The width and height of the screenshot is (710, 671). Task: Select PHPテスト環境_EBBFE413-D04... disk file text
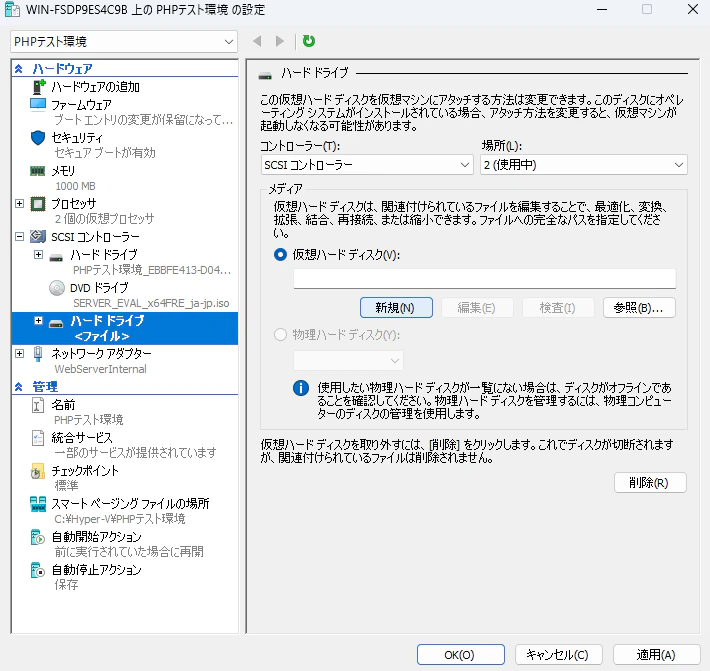coord(152,270)
